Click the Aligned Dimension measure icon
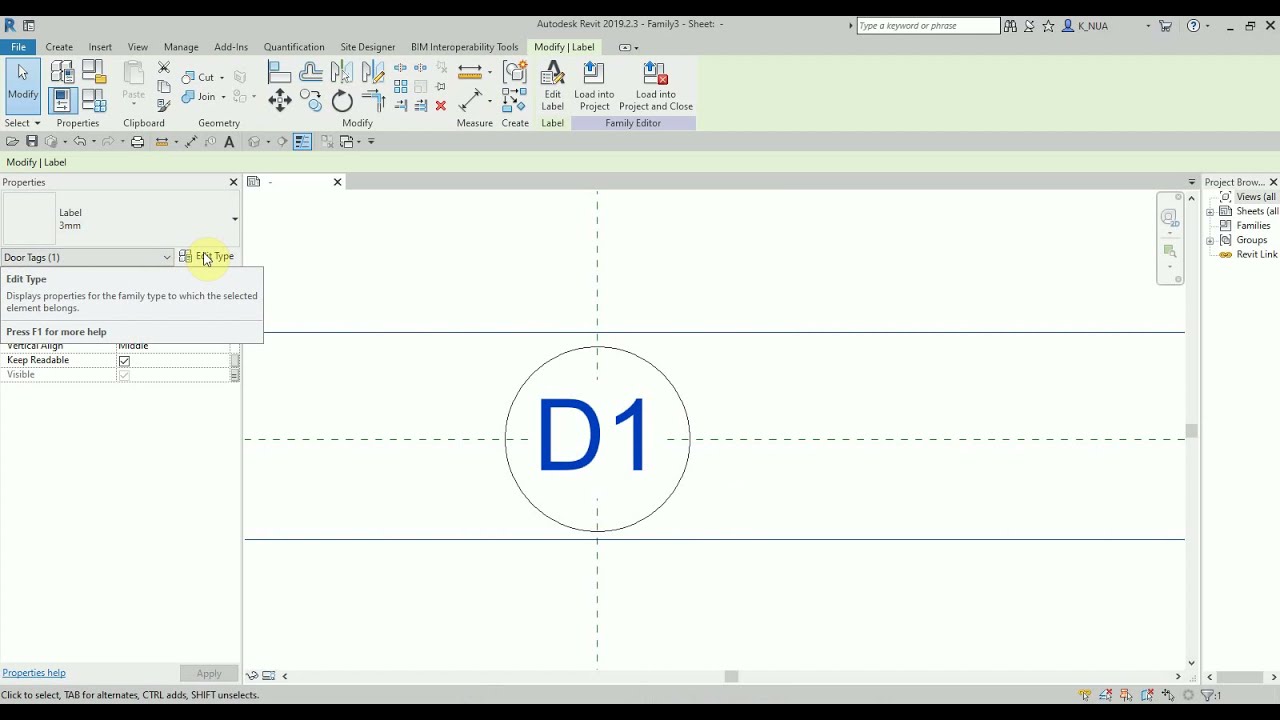The width and height of the screenshot is (1280, 720). (x=469, y=100)
